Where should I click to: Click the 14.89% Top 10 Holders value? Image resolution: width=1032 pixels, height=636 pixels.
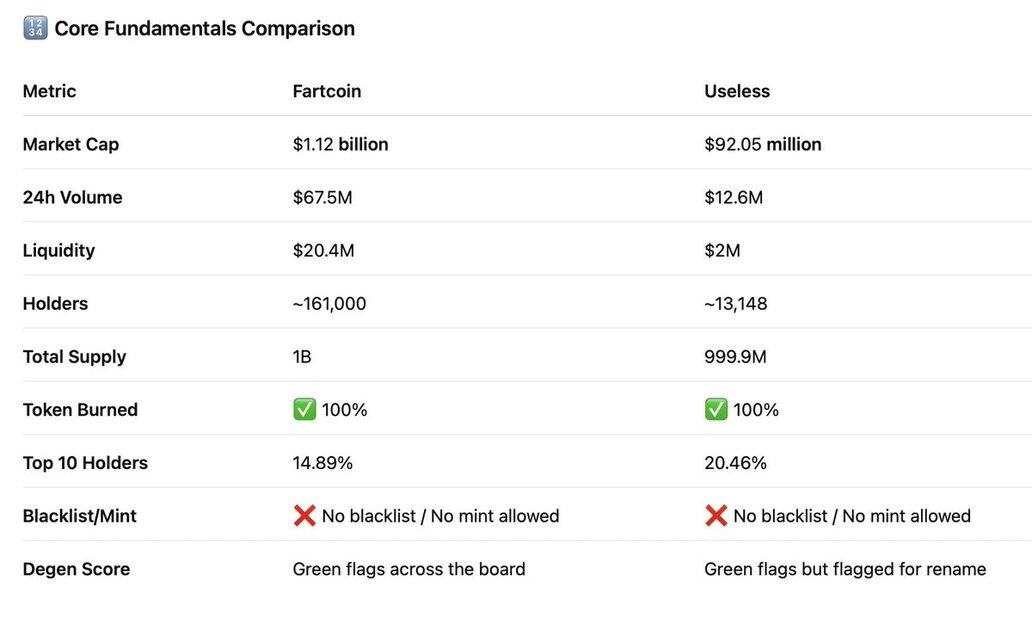[x=322, y=463]
